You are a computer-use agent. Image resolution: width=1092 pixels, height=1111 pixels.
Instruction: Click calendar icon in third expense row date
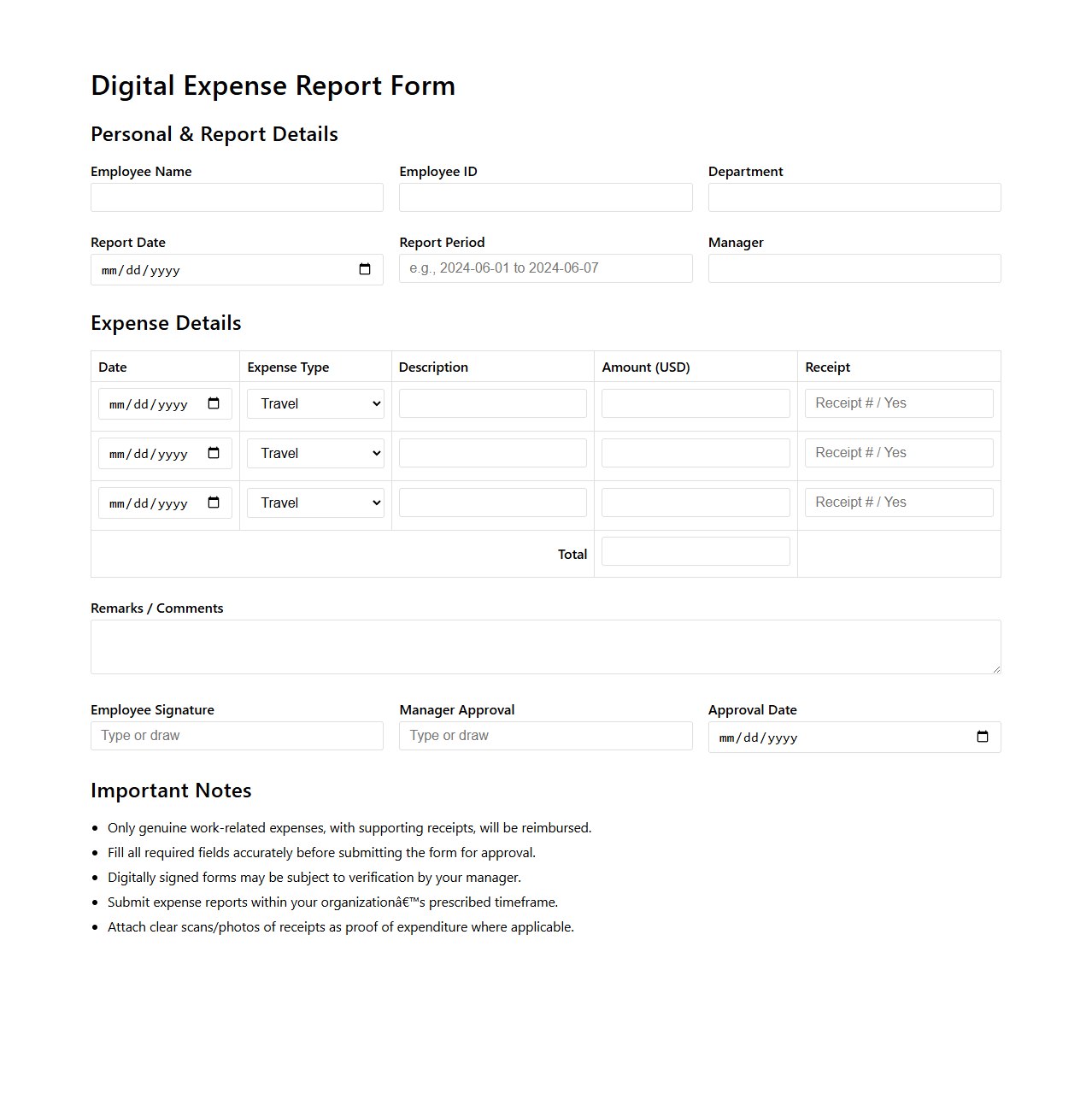point(214,503)
